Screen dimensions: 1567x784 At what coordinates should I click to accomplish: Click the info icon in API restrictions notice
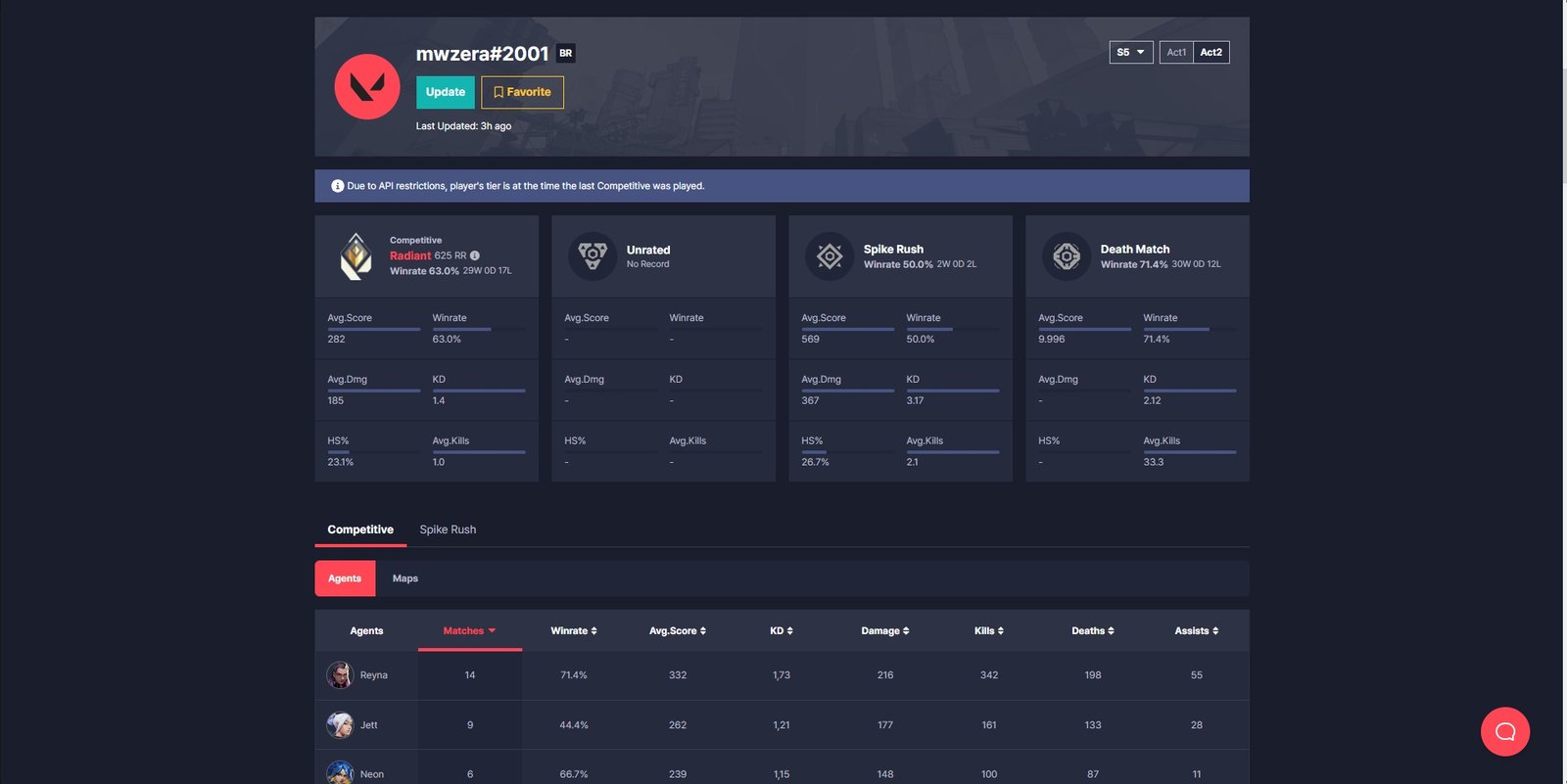(338, 186)
